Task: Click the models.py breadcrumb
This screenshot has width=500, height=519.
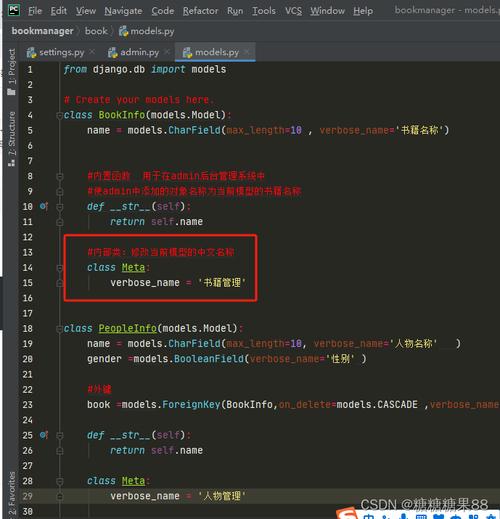Action: [x=152, y=31]
